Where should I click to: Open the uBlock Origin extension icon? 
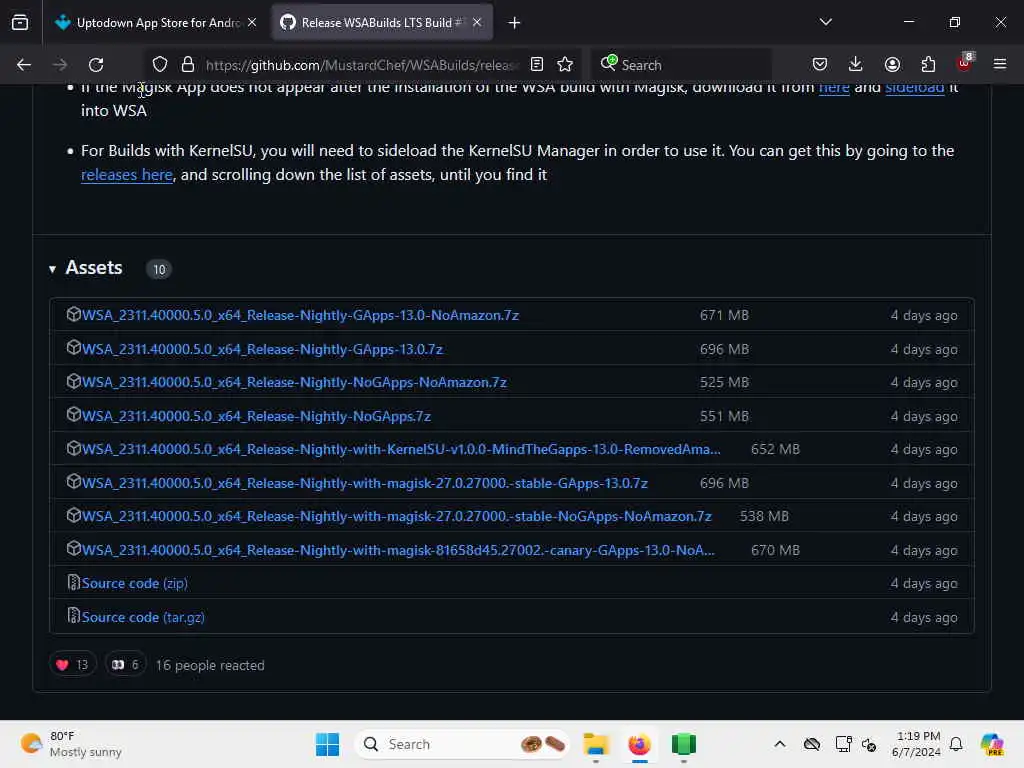pyautogui.click(x=965, y=63)
